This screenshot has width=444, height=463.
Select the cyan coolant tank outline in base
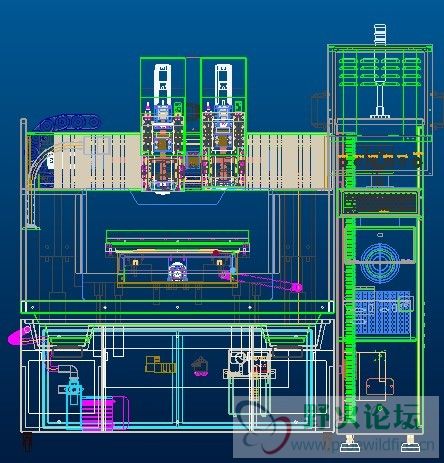[x=177, y=378]
